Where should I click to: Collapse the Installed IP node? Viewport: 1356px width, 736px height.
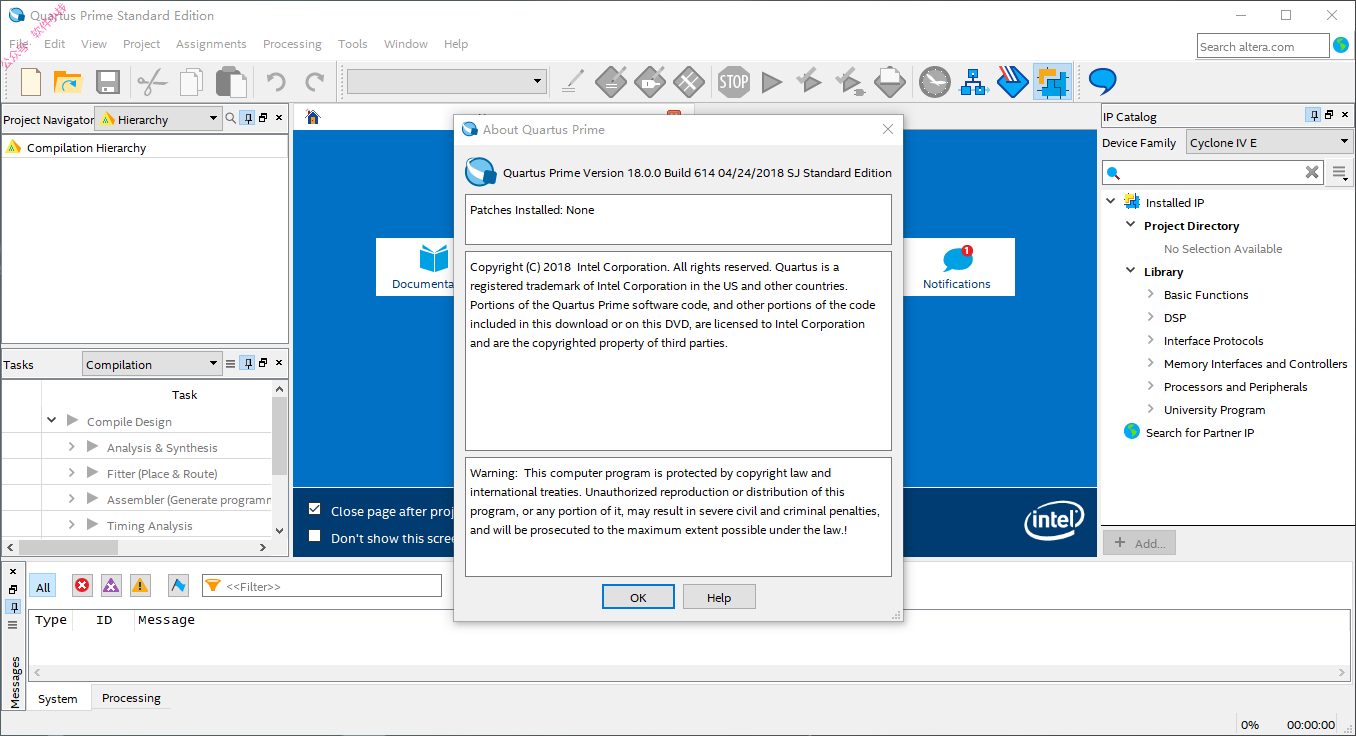[1110, 202]
